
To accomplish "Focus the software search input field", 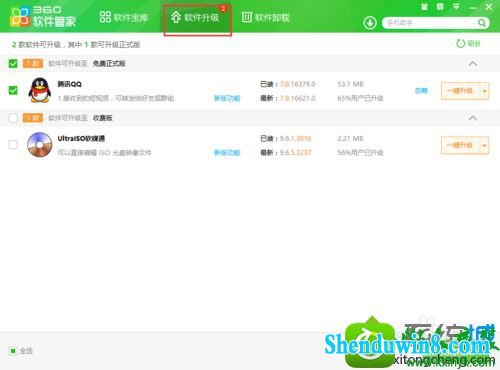I will [x=430, y=23].
